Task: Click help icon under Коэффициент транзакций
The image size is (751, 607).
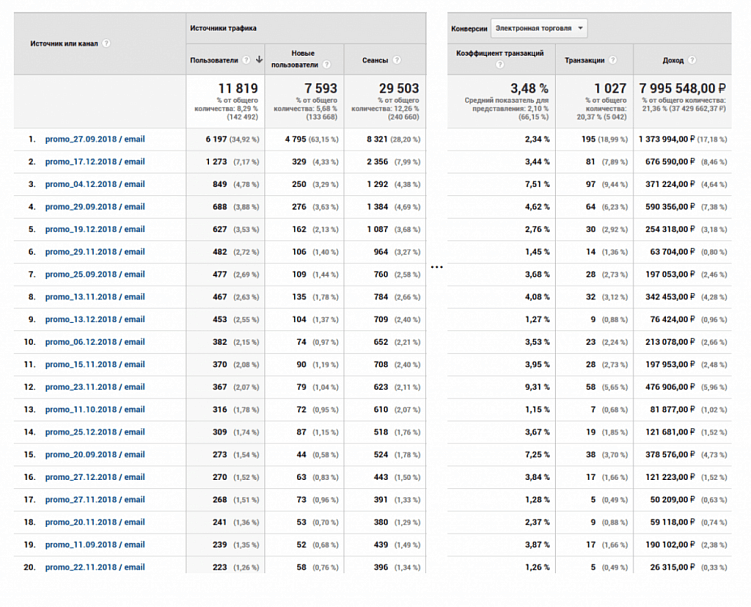Action: click(500, 65)
